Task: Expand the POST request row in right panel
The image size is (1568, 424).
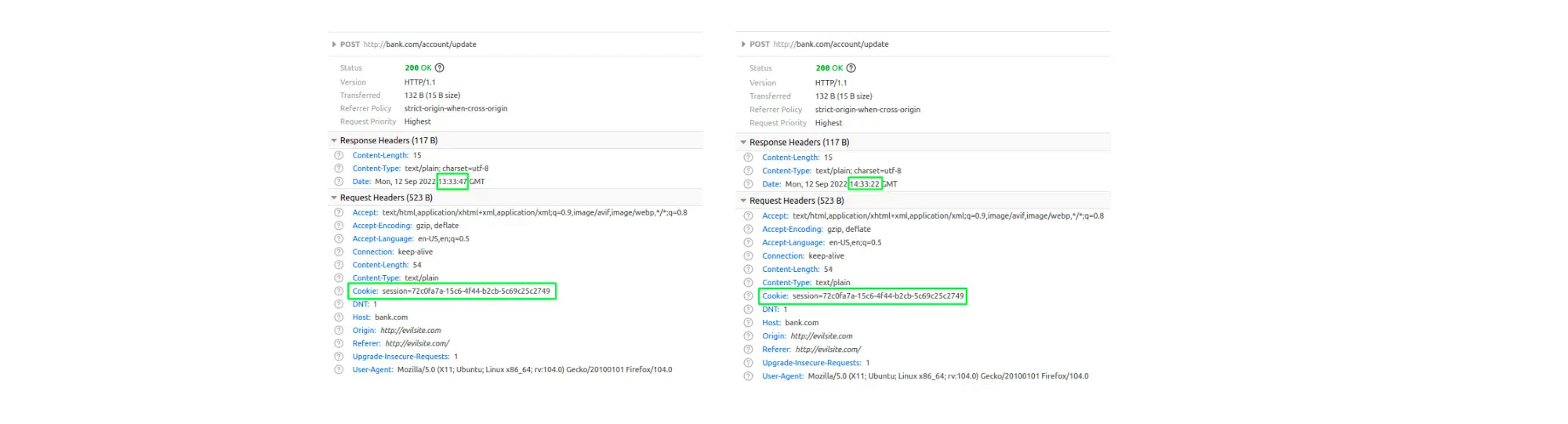Action: point(743,44)
